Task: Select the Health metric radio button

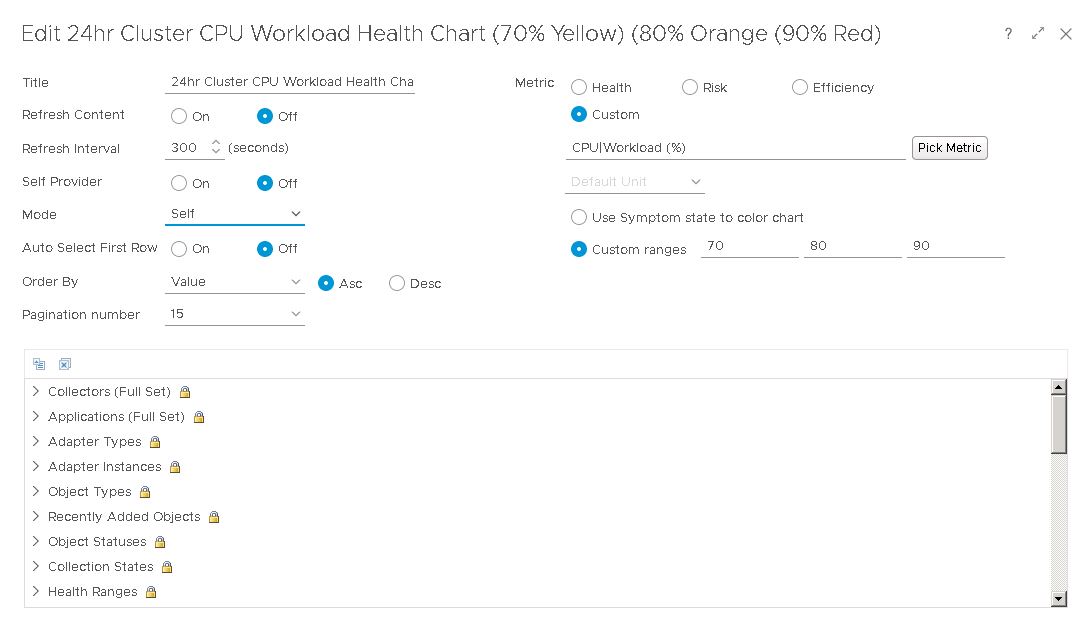Action: click(x=579, y=88)
